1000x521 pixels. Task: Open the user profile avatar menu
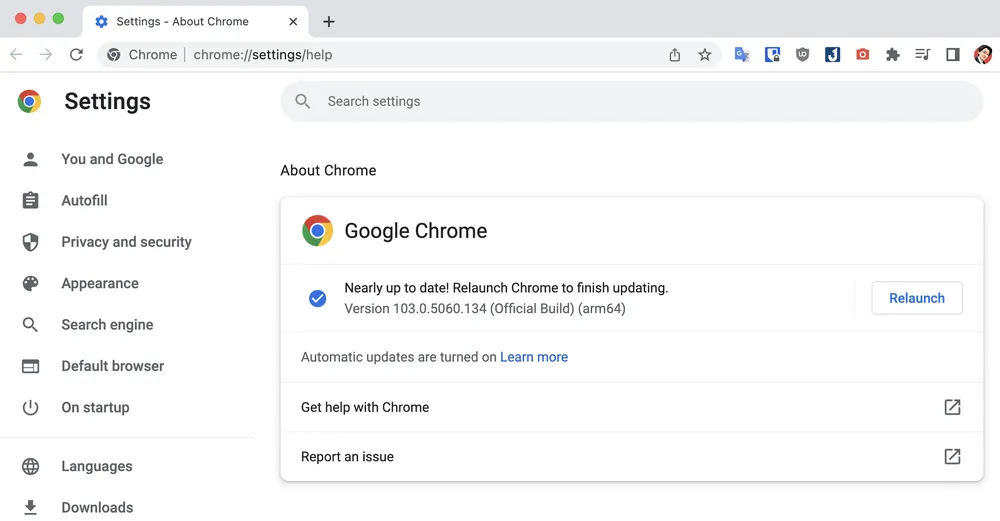coord(983,55)
